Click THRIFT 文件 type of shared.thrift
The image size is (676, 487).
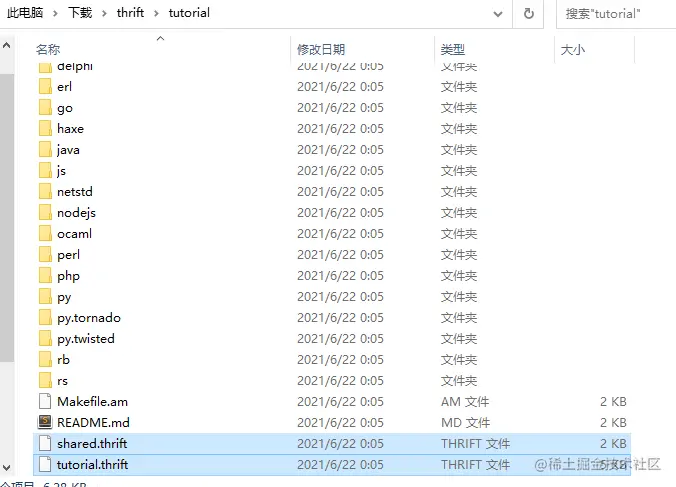pos(475,443)
